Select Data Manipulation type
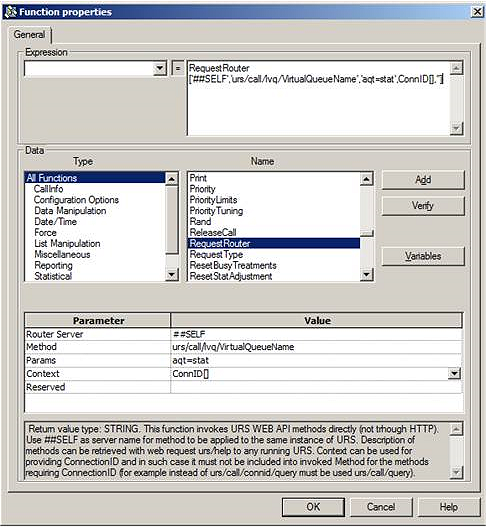Image resolution: width=486 pixels, height=527 pixels. [70, 211]
